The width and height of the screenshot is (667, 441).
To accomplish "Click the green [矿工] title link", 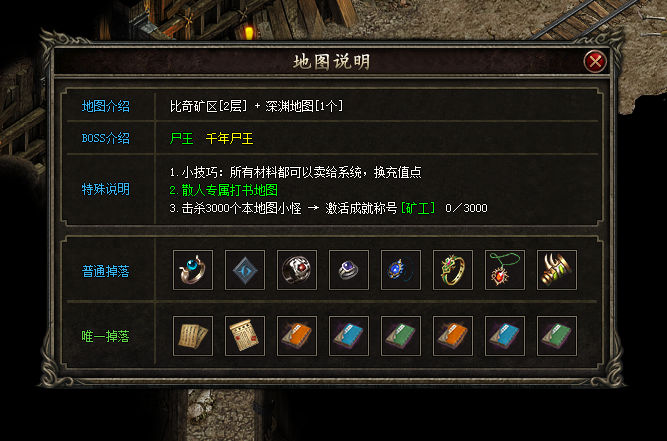I will point(418,208).
